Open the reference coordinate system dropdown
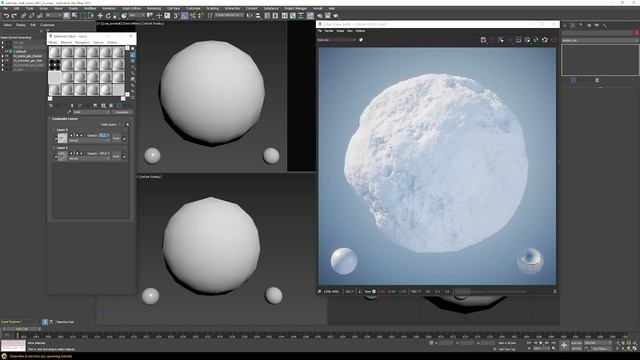Viewport: 640px width, 360px height. point(136,16)
